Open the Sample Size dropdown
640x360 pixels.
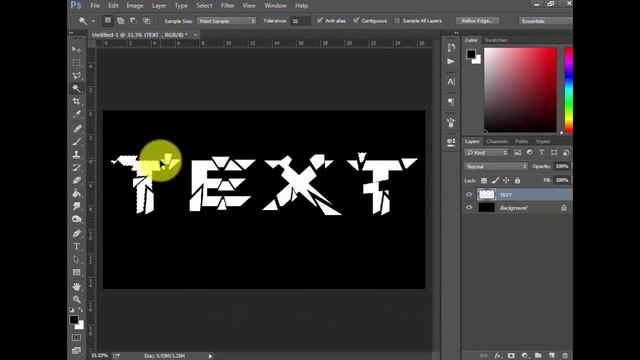pyautogui.click(x=227, y=20)
